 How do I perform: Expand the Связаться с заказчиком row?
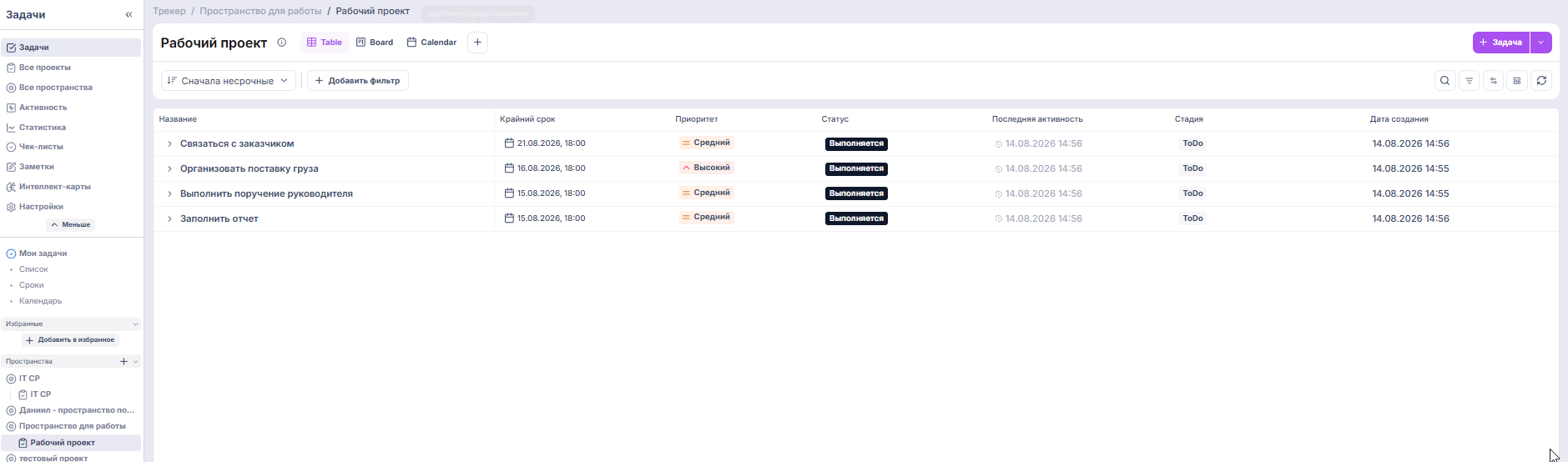click(169, 144)
